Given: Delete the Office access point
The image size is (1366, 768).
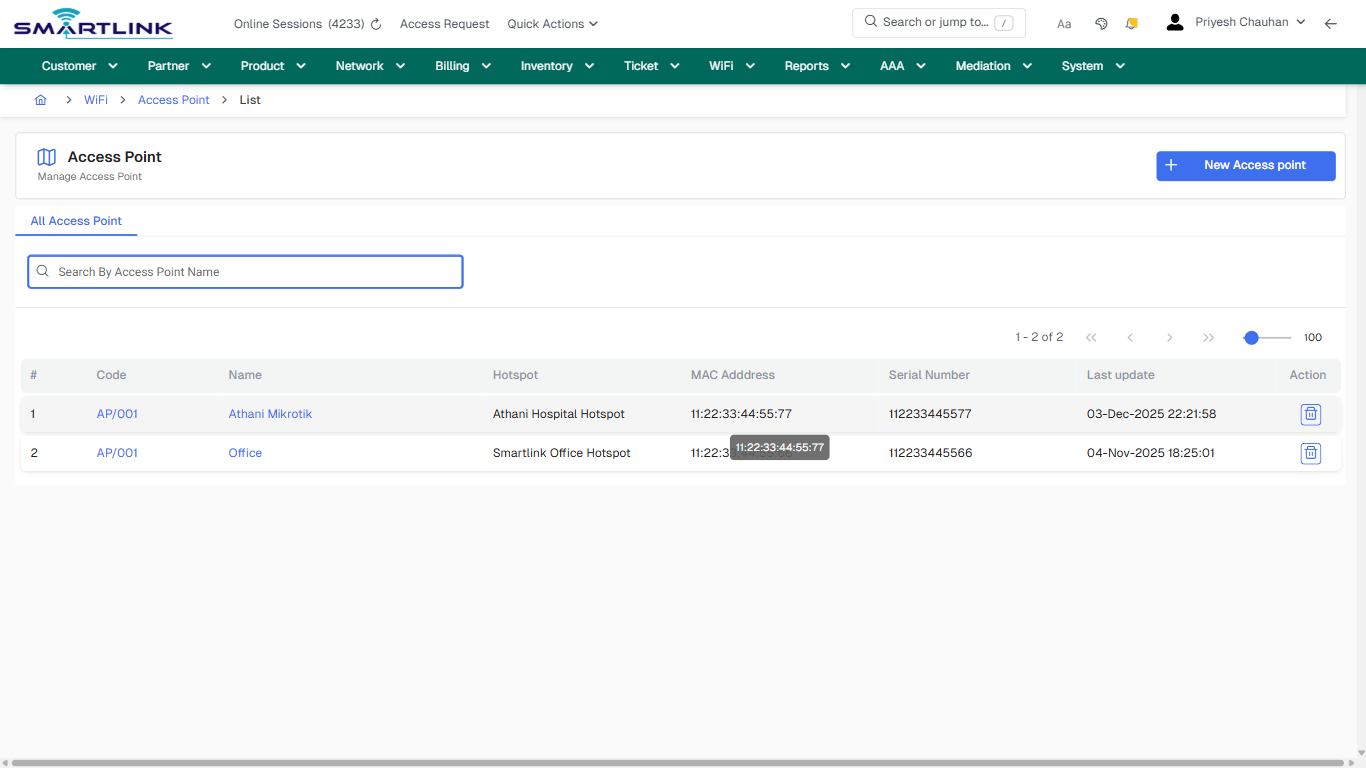Looking at the screenshot, I should pyautogui.click(x=1311, y=453).
